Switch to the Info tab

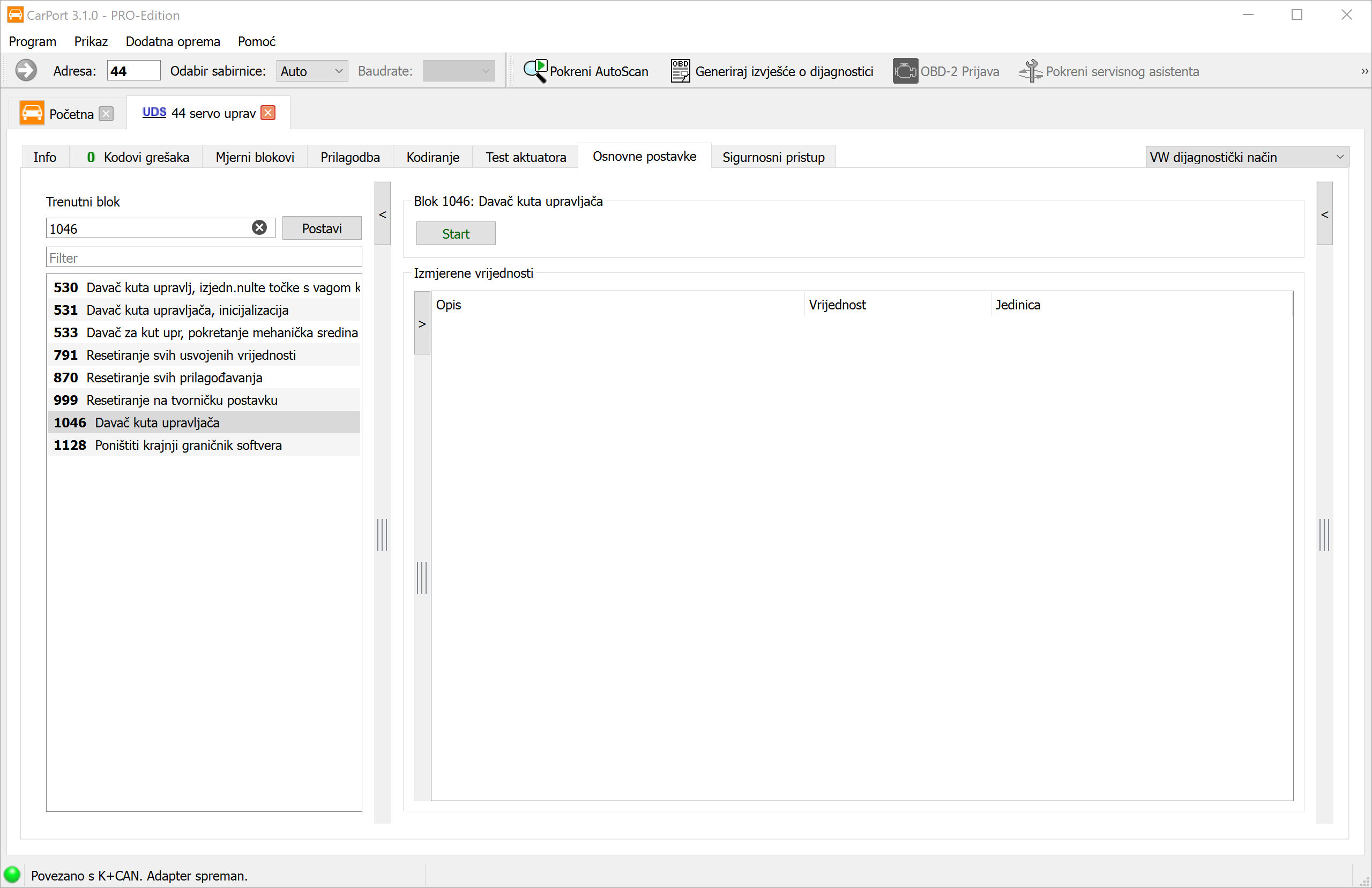pos(45,157)
